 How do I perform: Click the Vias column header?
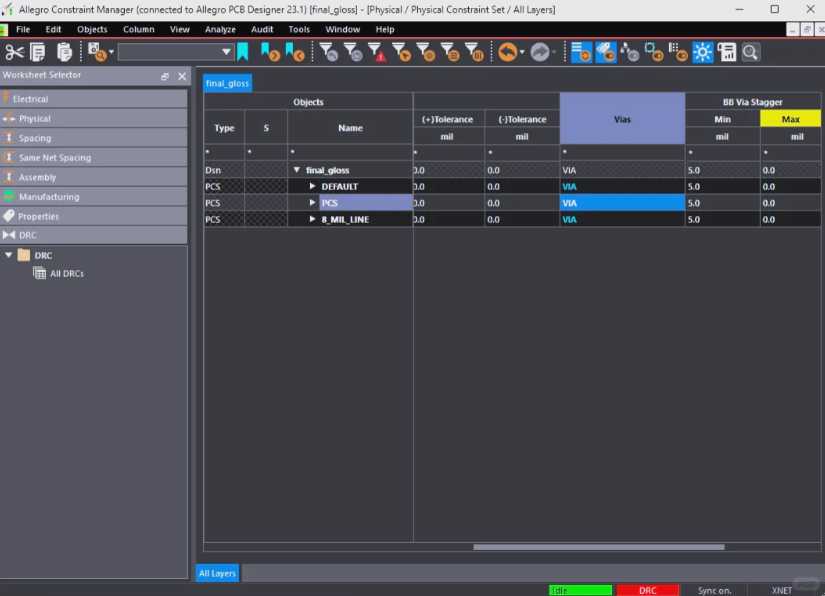click(x=622, y=119)
